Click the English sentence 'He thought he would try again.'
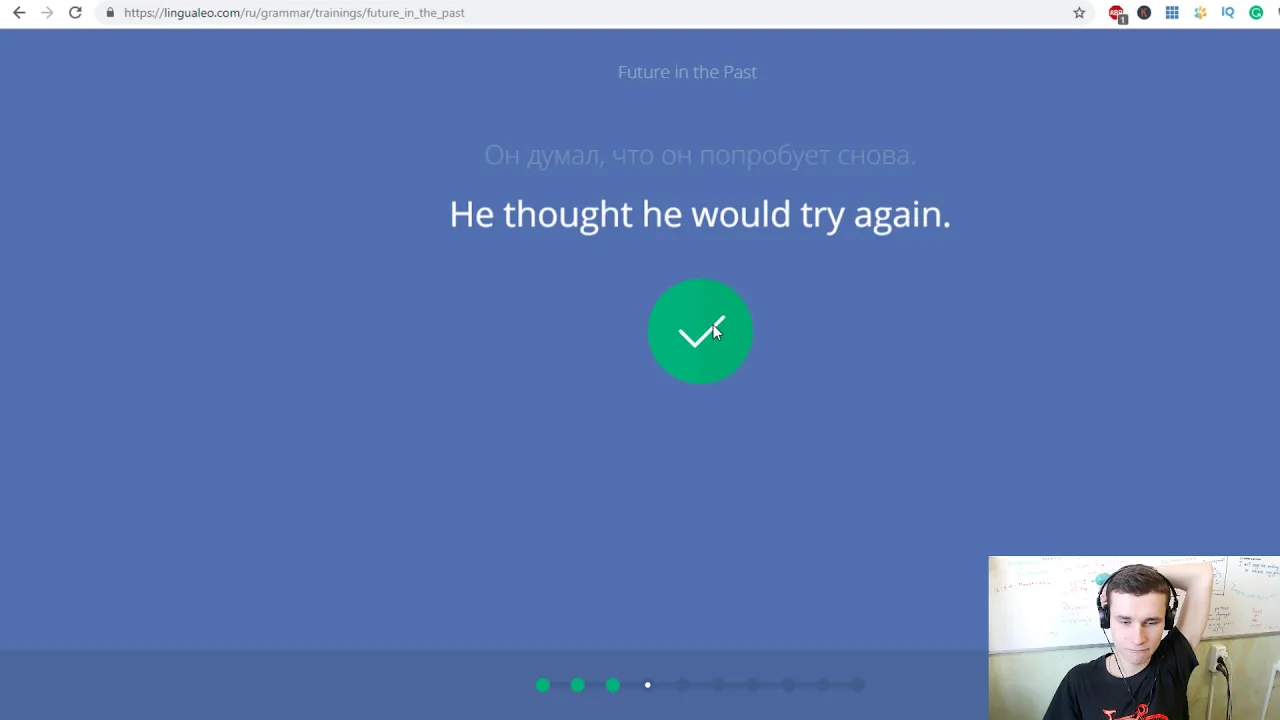Viewport: 1280px width, 720px height. [700, 214]
